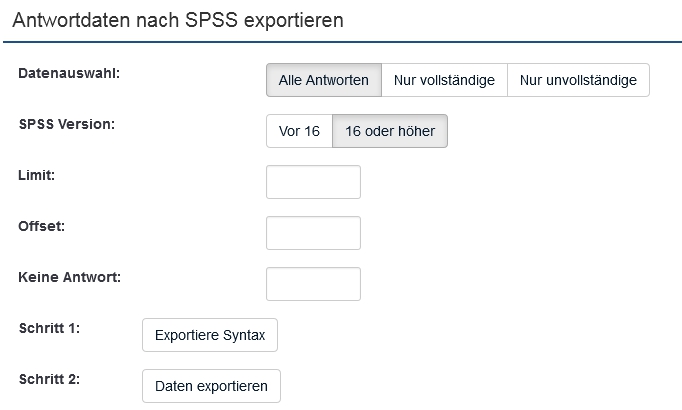The width and height of the screenshot is (682, 410).
Task: Select SPSS version "Vor 16"
Action: pyautogui.click(x=299, y=131)
